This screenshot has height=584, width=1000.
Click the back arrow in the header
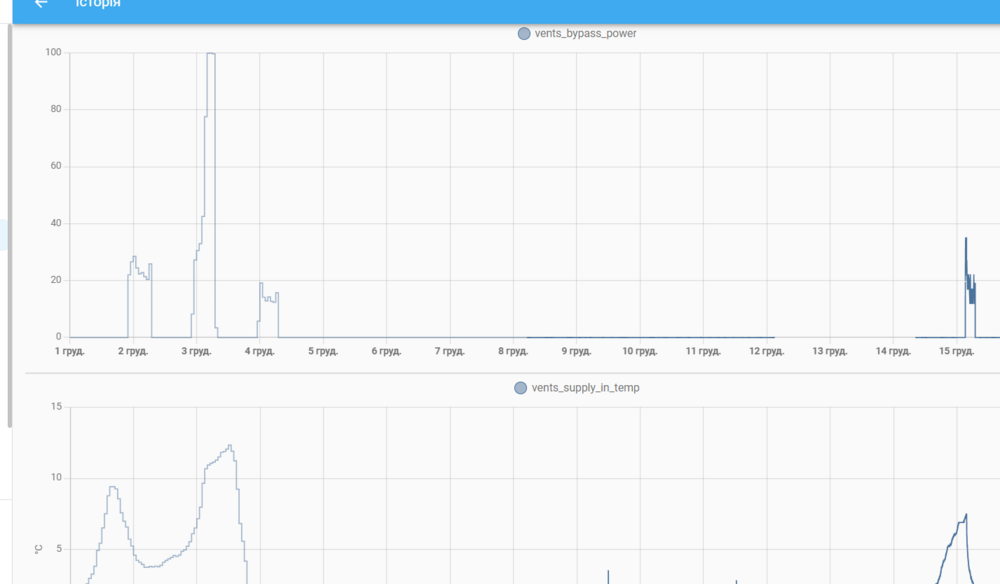point(41,4)
